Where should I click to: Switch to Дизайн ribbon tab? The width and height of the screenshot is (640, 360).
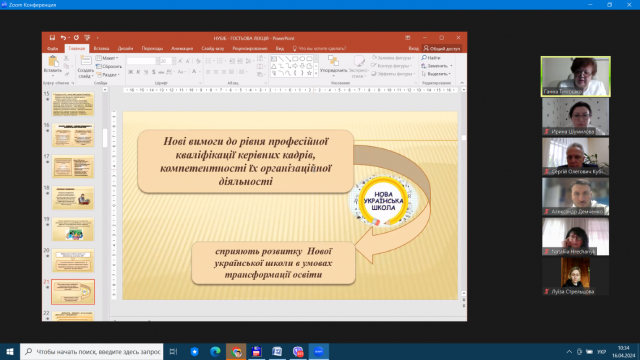click(125, 49)
